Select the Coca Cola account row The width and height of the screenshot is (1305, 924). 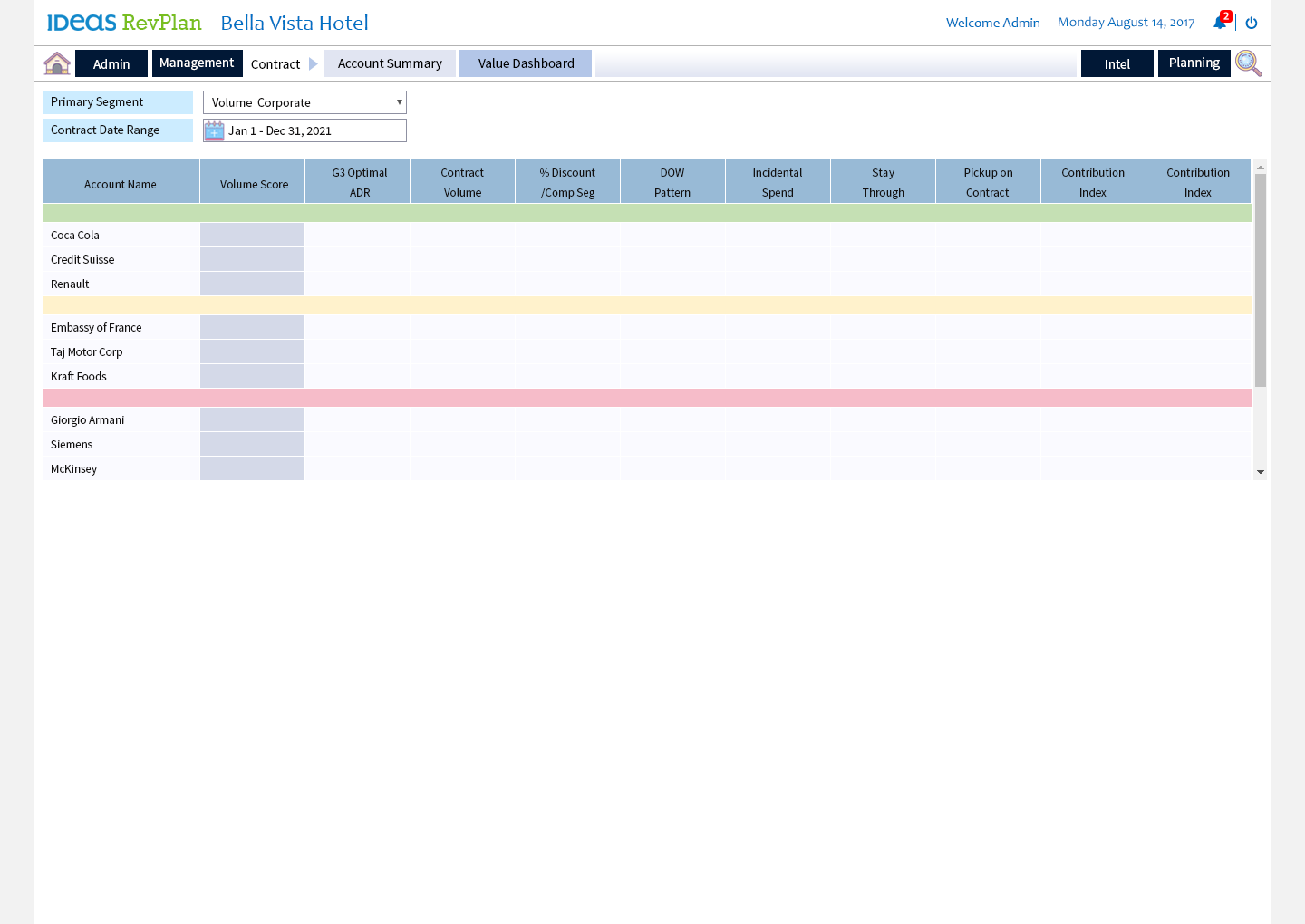(75, 235)
